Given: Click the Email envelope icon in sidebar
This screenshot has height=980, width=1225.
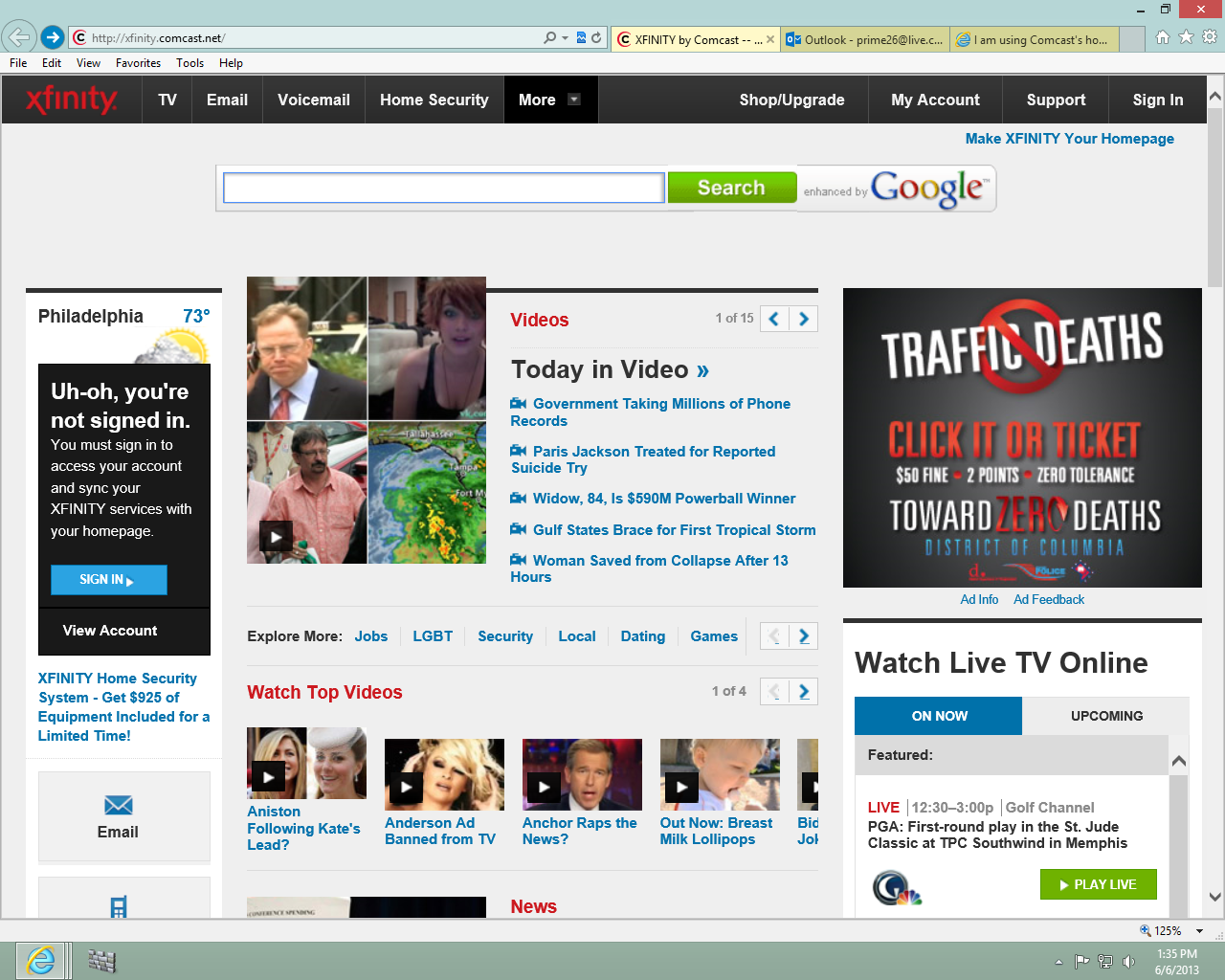Looking at the screenshot, I should coord(118,805).
